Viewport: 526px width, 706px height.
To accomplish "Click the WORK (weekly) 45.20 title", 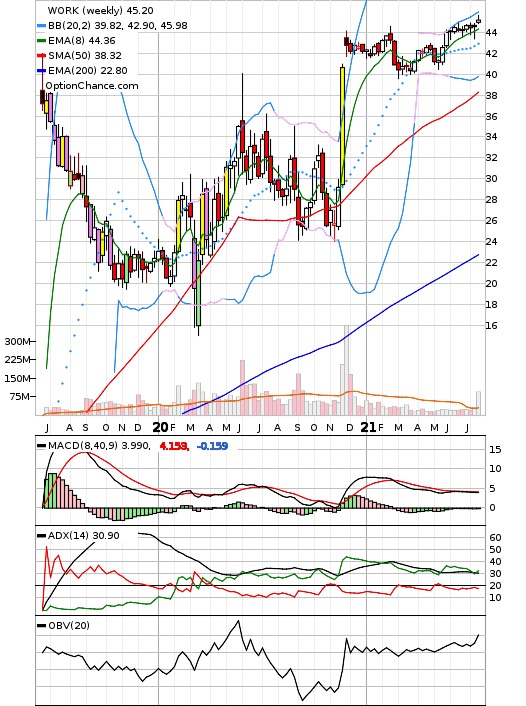I will point(100,10).
